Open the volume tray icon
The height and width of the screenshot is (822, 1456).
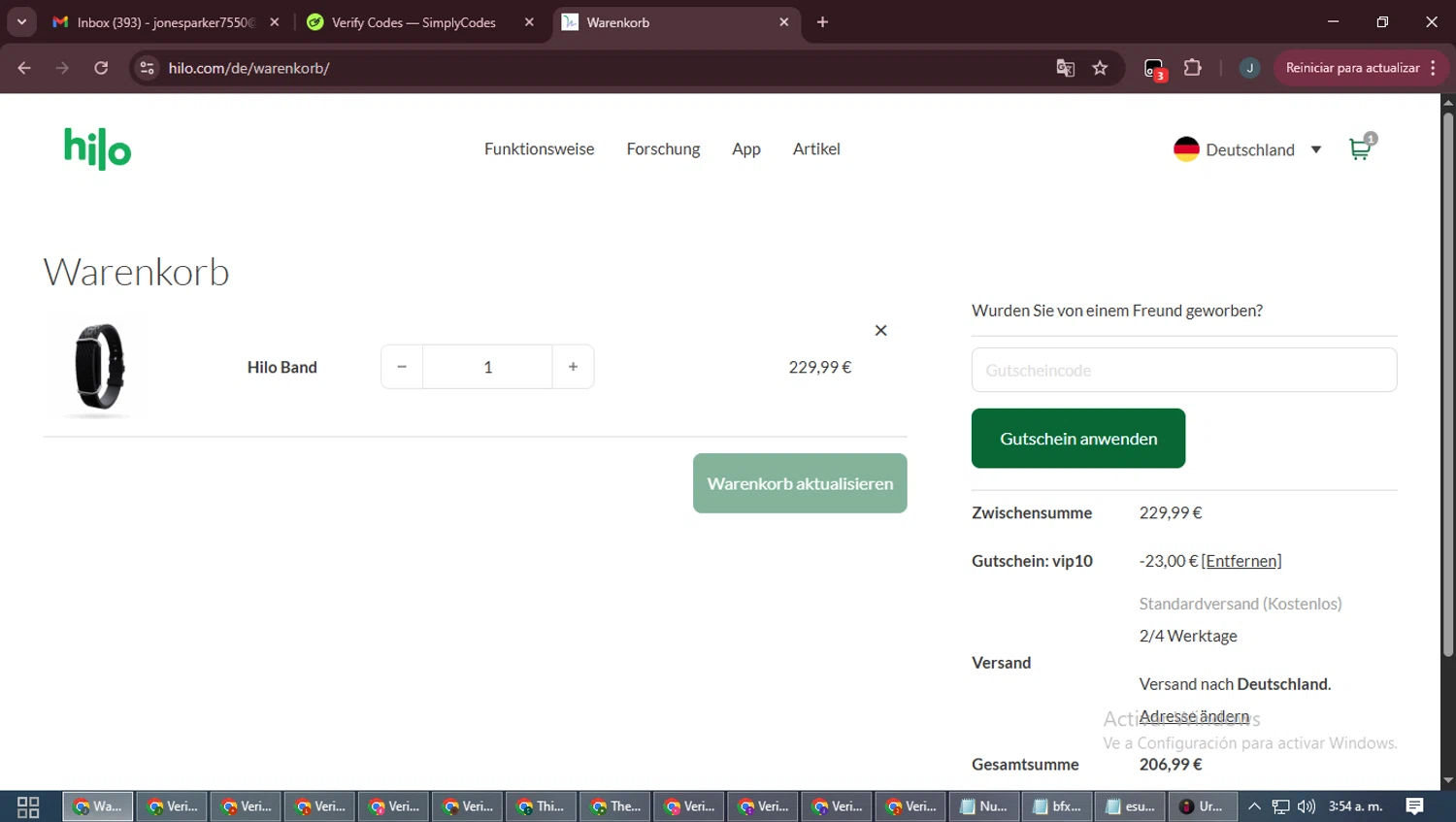[1307, 806]
